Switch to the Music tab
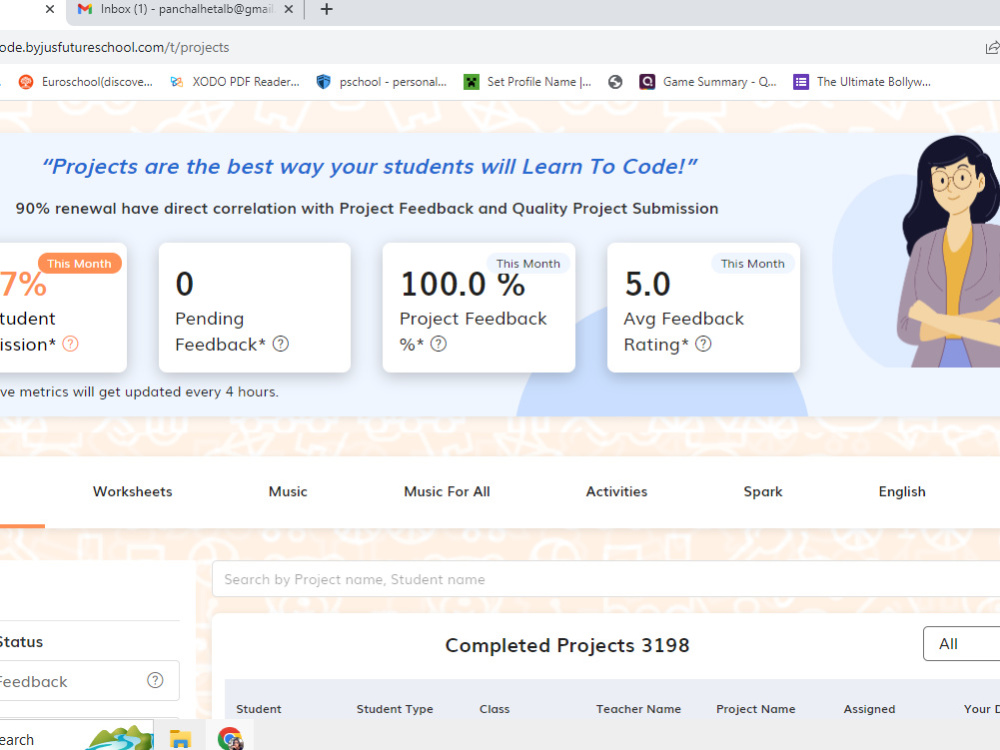 288,492
